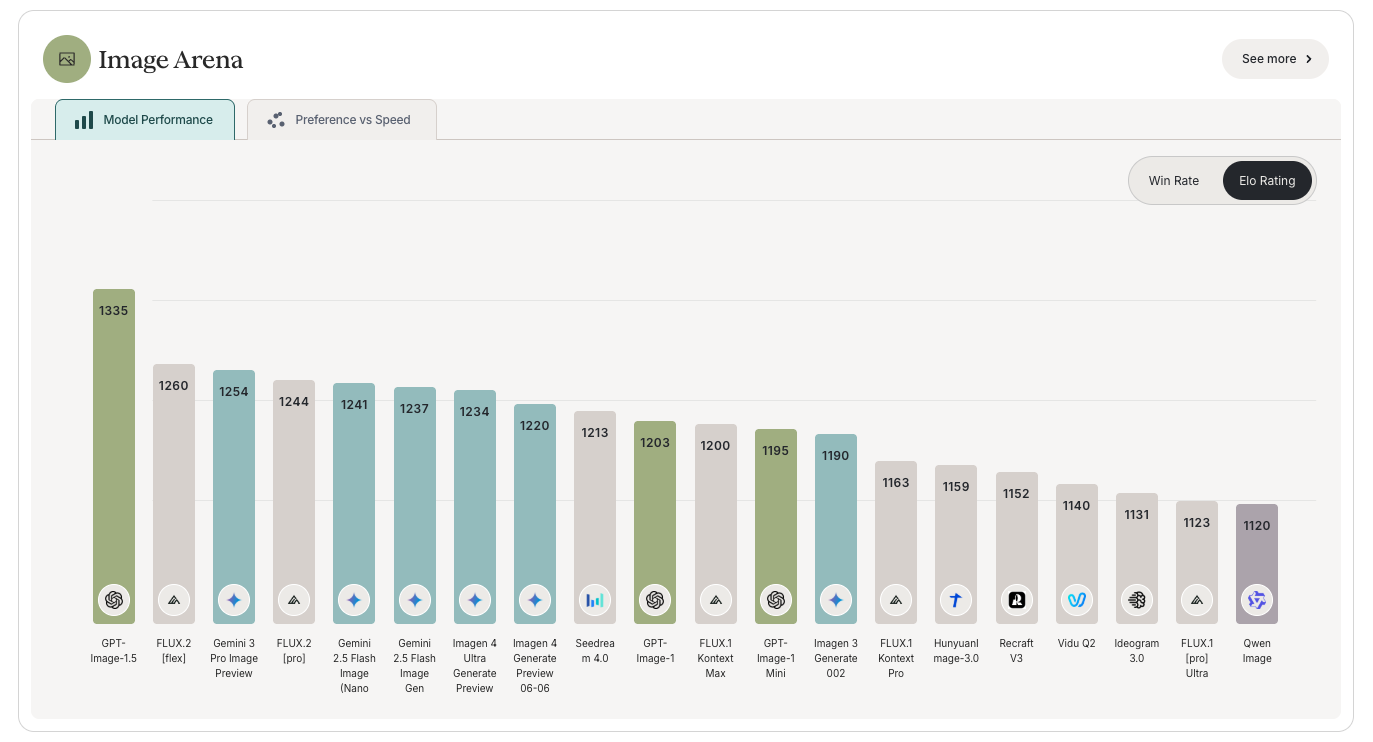Click the chevron arrow beside See more

coord(1309,59)
